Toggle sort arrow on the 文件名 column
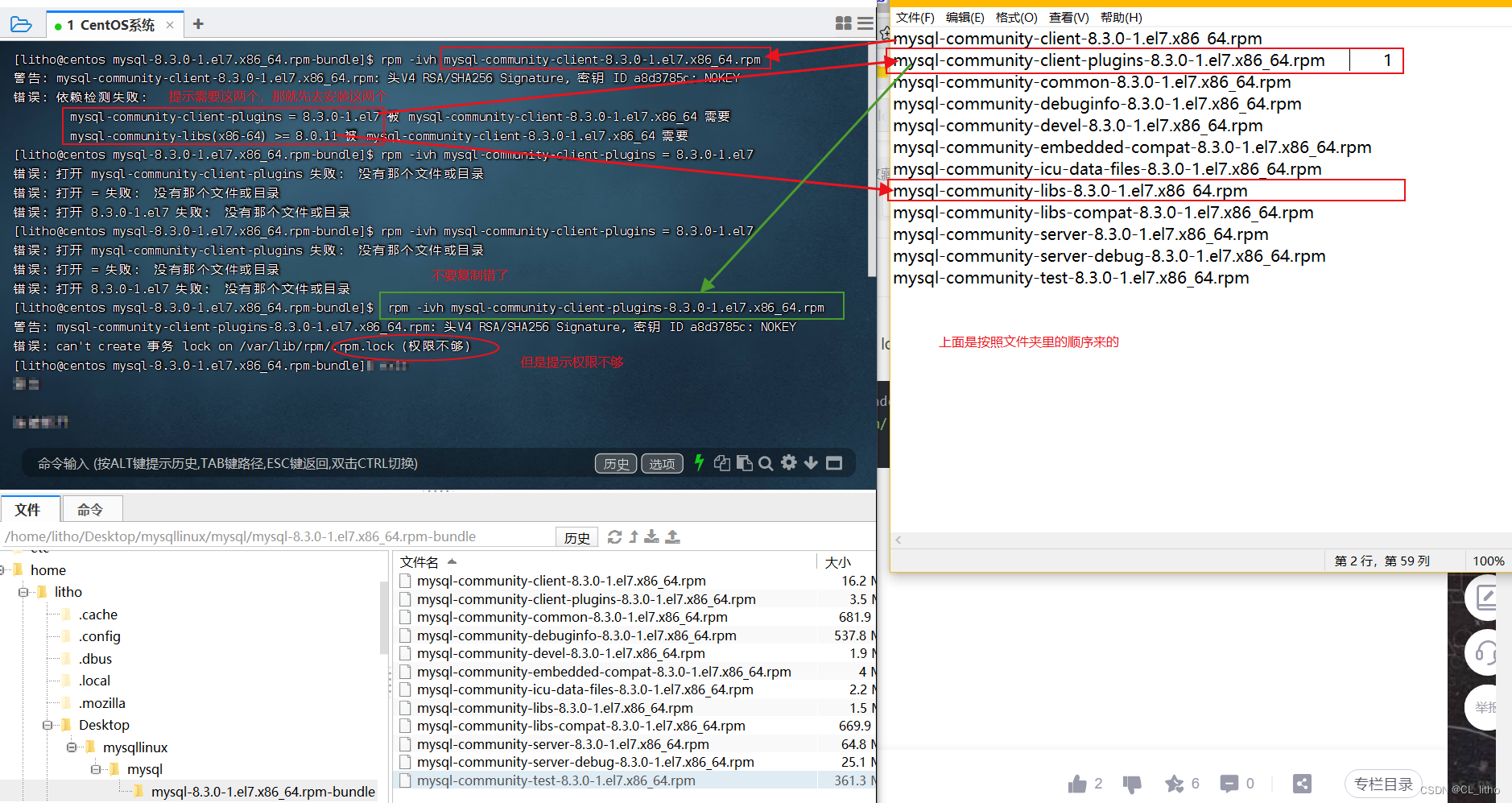This screenshot has width=1512, height=803. 452,561
